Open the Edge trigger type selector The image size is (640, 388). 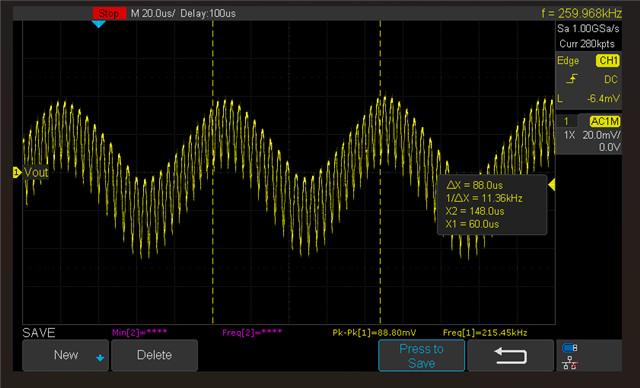point(568,61)
